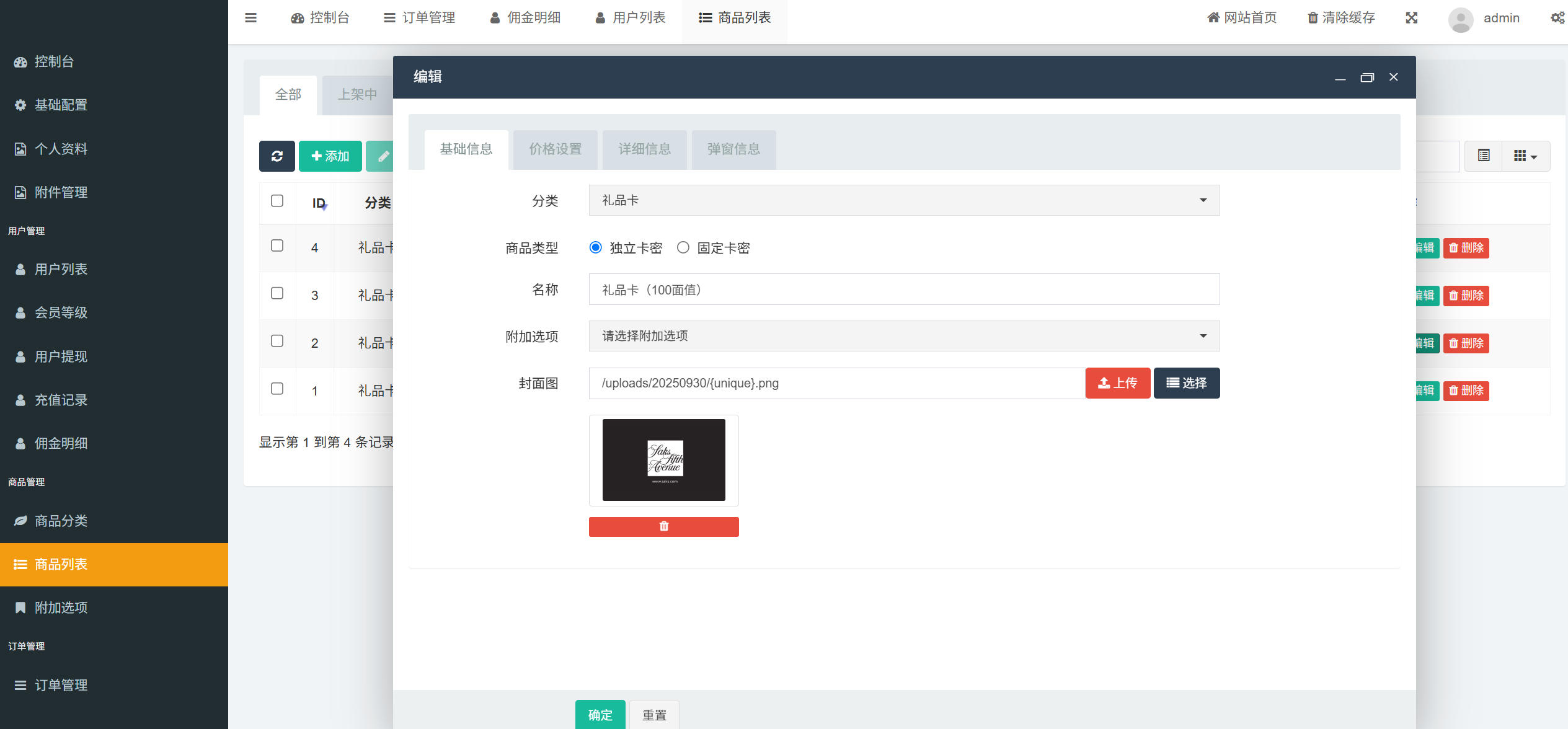Click the hamburger sidebar toggle icon

(250, 17)
